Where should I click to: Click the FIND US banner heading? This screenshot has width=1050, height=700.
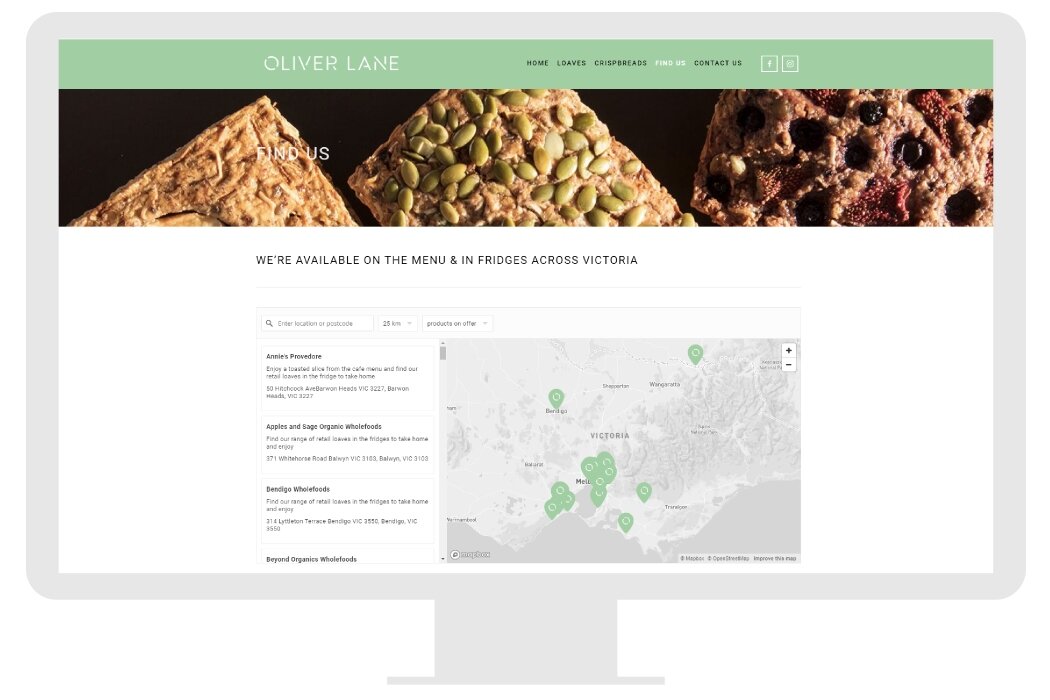coord(293,153)
